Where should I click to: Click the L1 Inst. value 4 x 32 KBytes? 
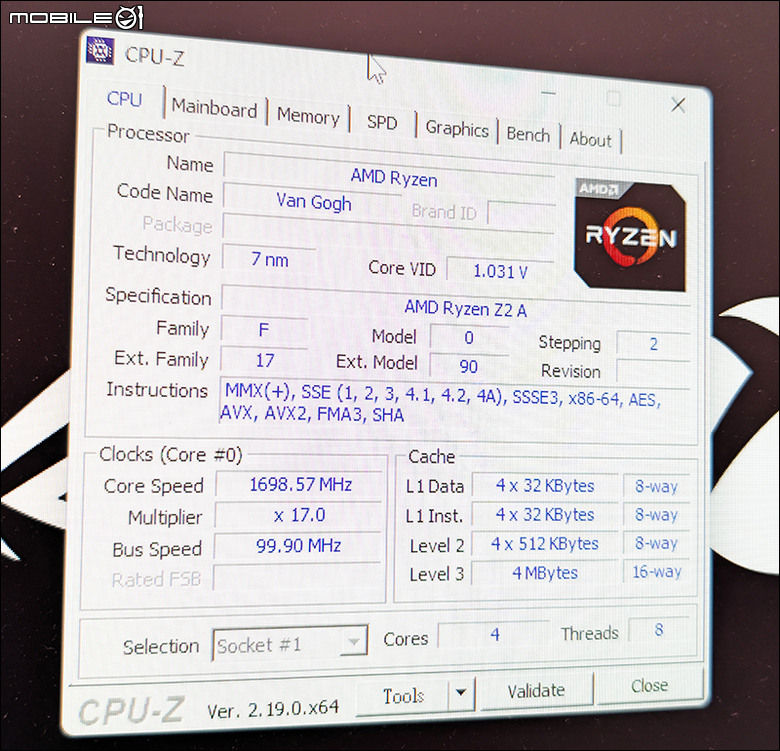[x=545, y=514]
